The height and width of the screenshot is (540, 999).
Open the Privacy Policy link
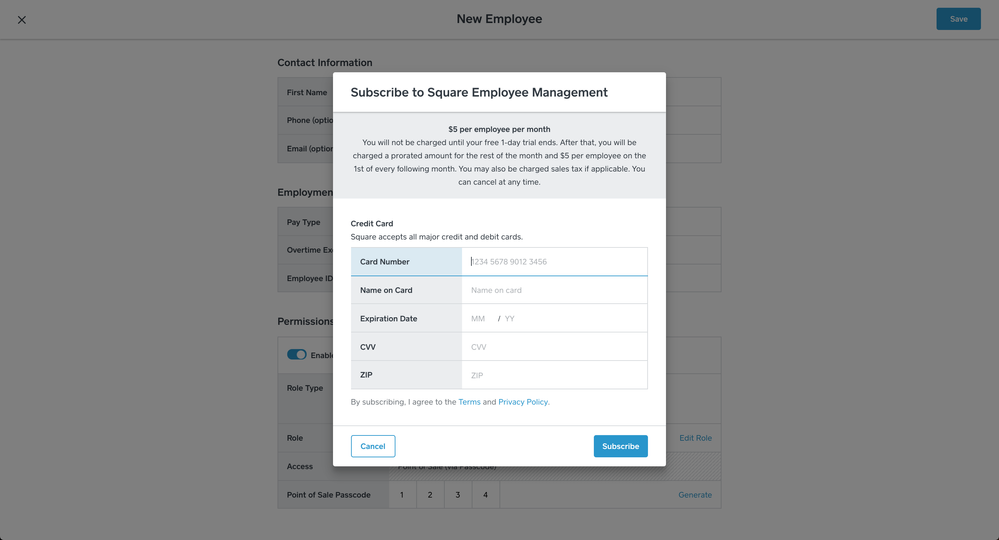coord(523,402)
